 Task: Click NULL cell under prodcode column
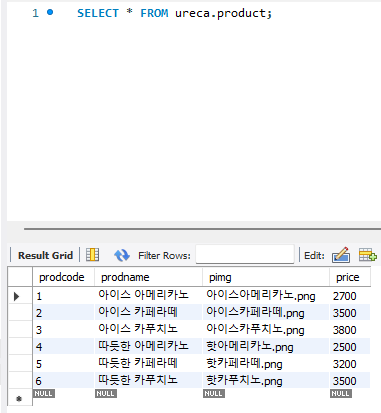(44, 394)
